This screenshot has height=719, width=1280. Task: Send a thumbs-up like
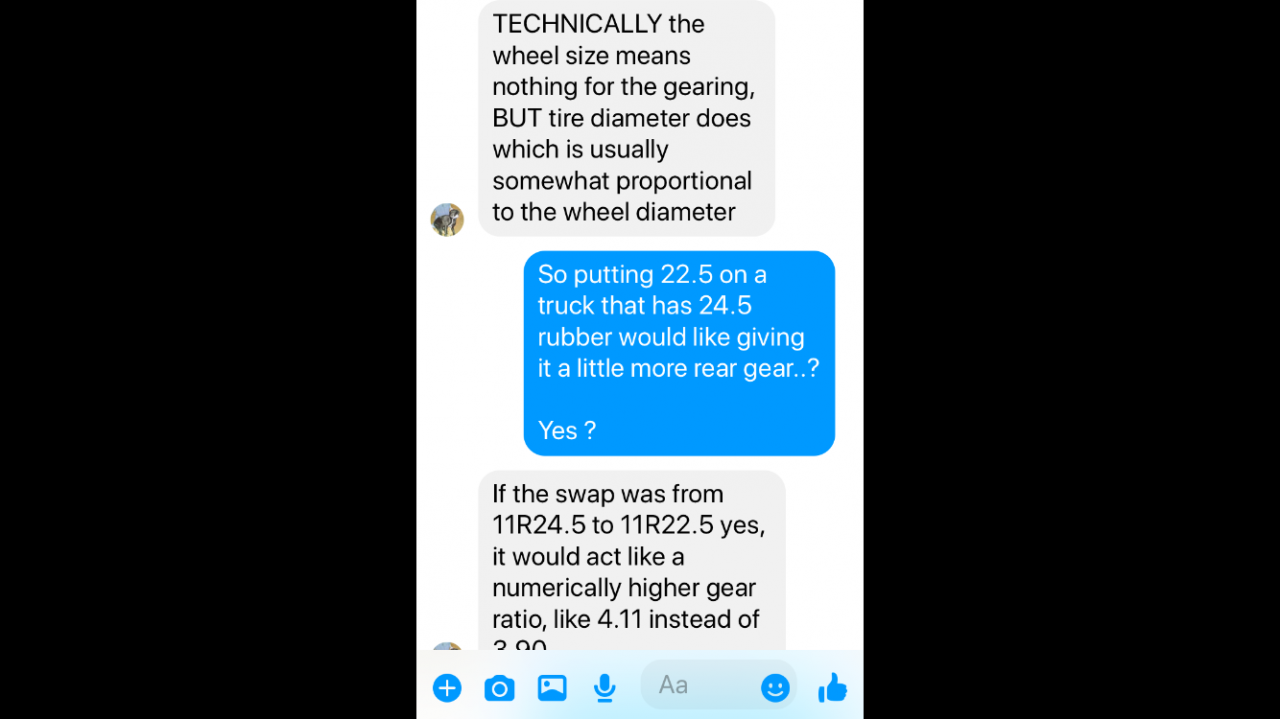pyautogui.click(x=832, y=687)
